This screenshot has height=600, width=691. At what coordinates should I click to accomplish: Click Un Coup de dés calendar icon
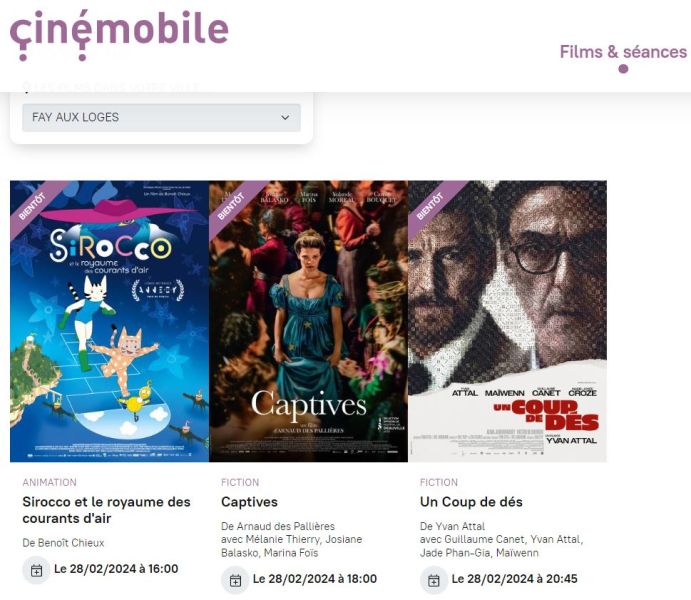[x=434, y=581]
